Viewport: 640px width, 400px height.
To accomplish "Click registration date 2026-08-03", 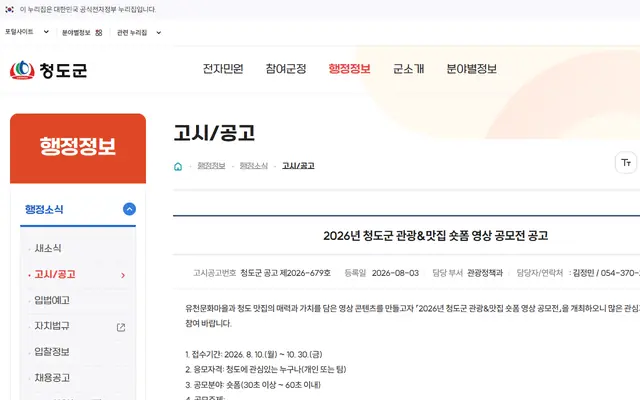I will click(x=395, y=273).
